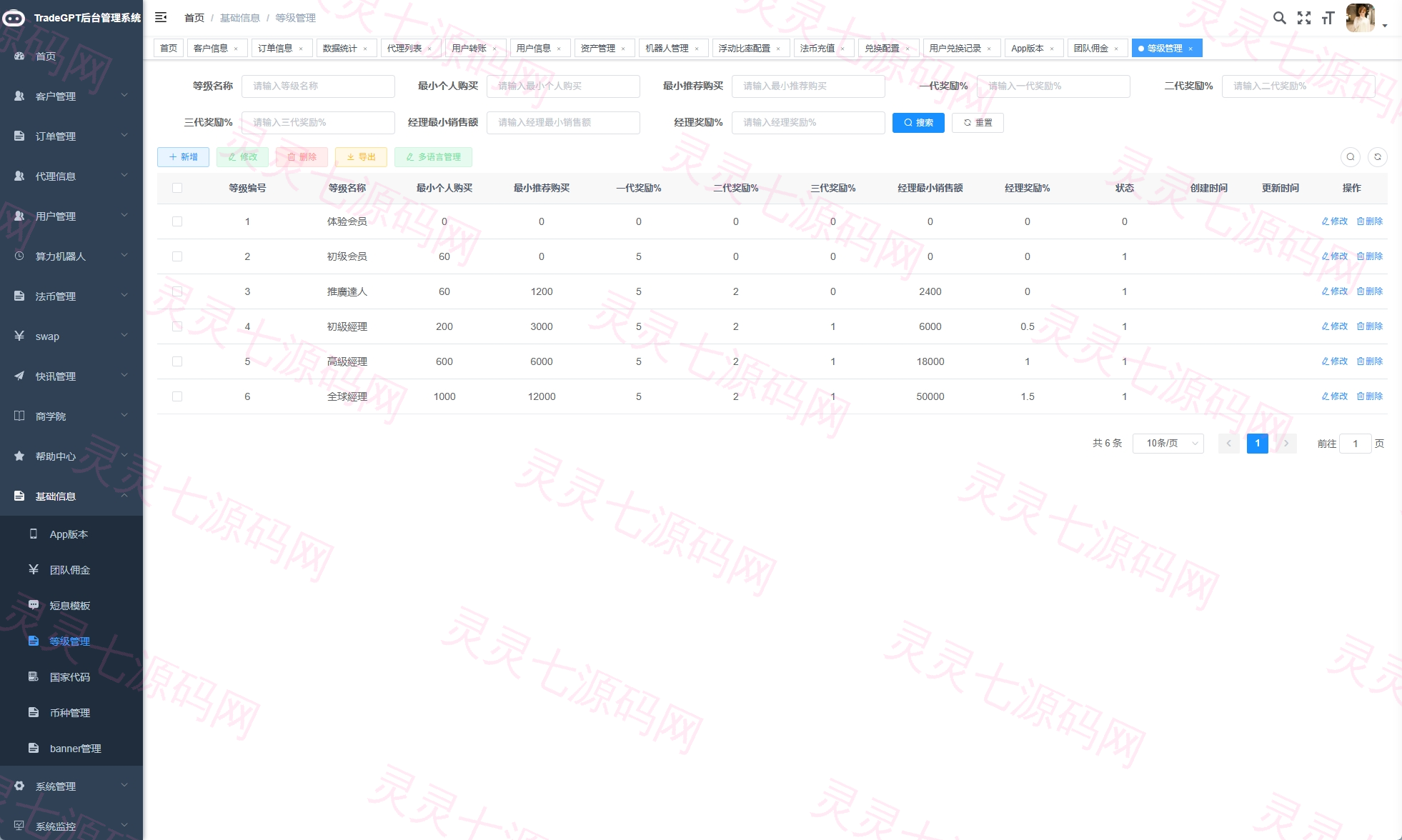Open 多语言管理 button
The height and width of the screenshot is (840, 1402).
(433, 157)
